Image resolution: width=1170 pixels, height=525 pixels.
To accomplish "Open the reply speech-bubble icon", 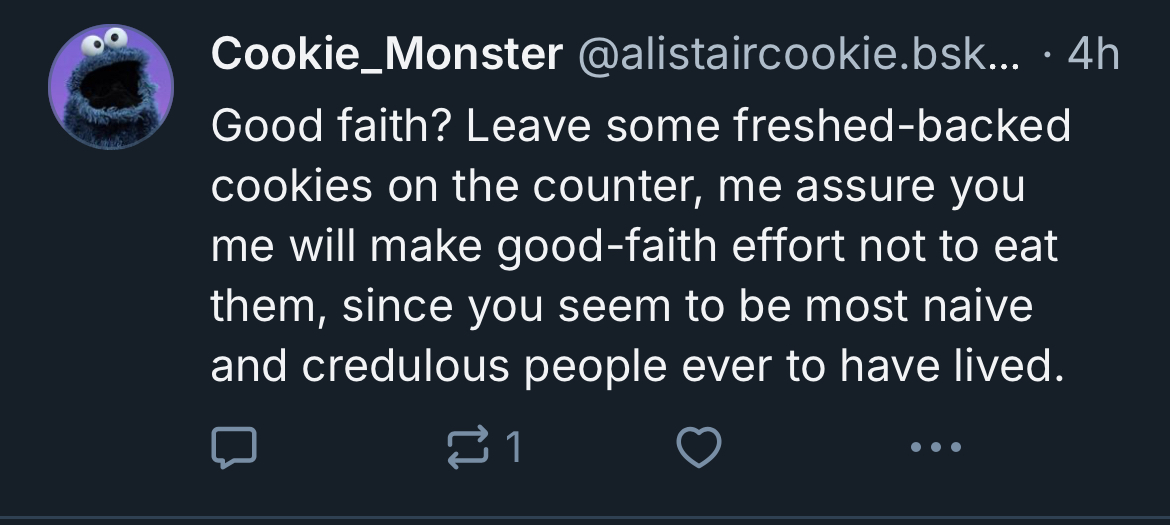I will (234, 447).
